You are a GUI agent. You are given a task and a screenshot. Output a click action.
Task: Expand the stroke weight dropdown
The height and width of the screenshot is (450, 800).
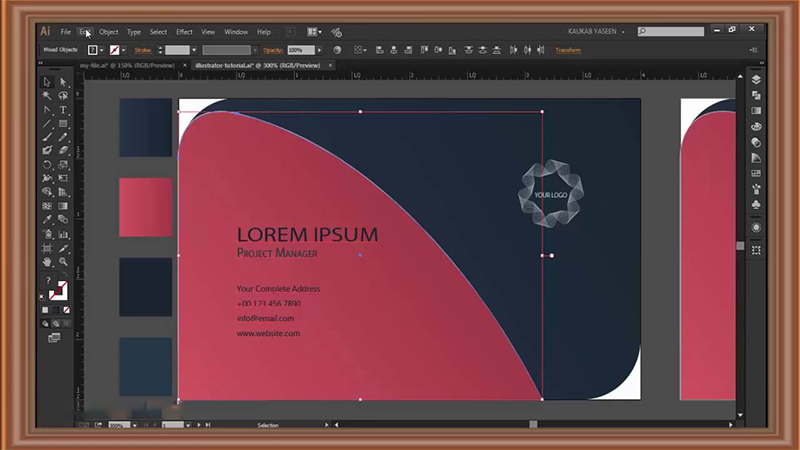[x=195, y=50]
